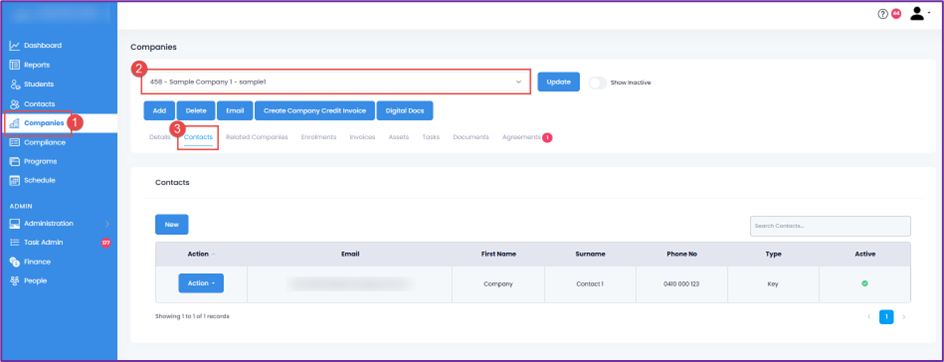The width and height of the screenshot is (944, 362).
Task: Click the 'Key' type cell
Action: pyautogui.click(x=773, y=284)
